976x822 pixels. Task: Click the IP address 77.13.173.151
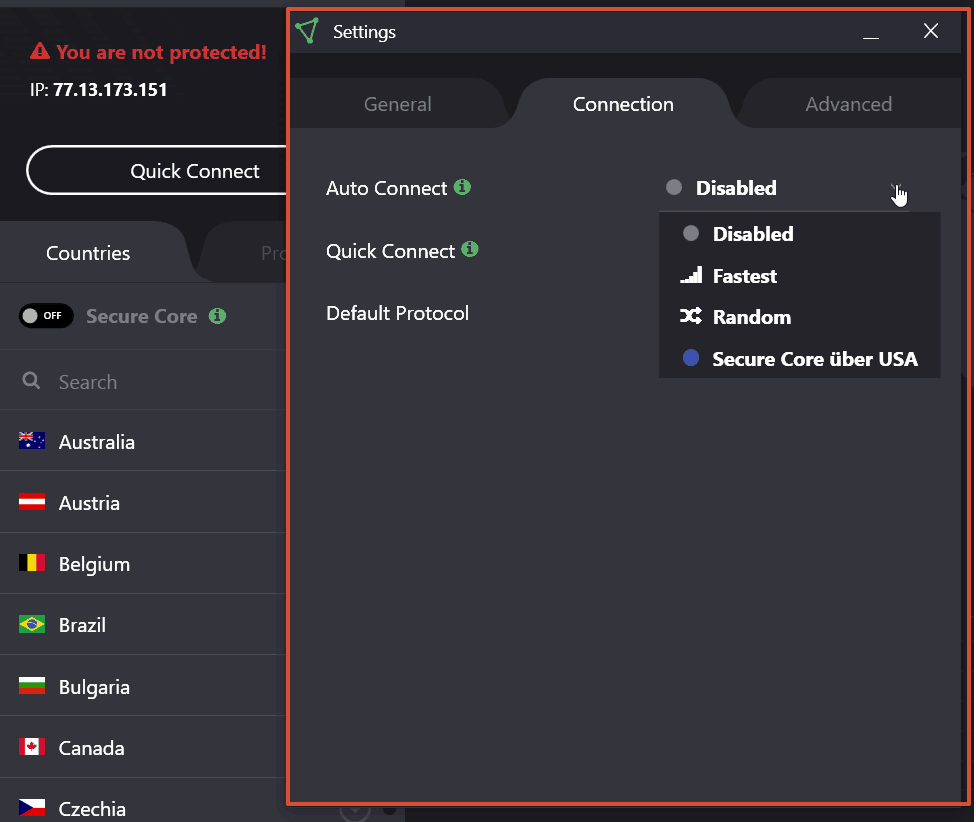pyautogui.click(x=110, y=90)
